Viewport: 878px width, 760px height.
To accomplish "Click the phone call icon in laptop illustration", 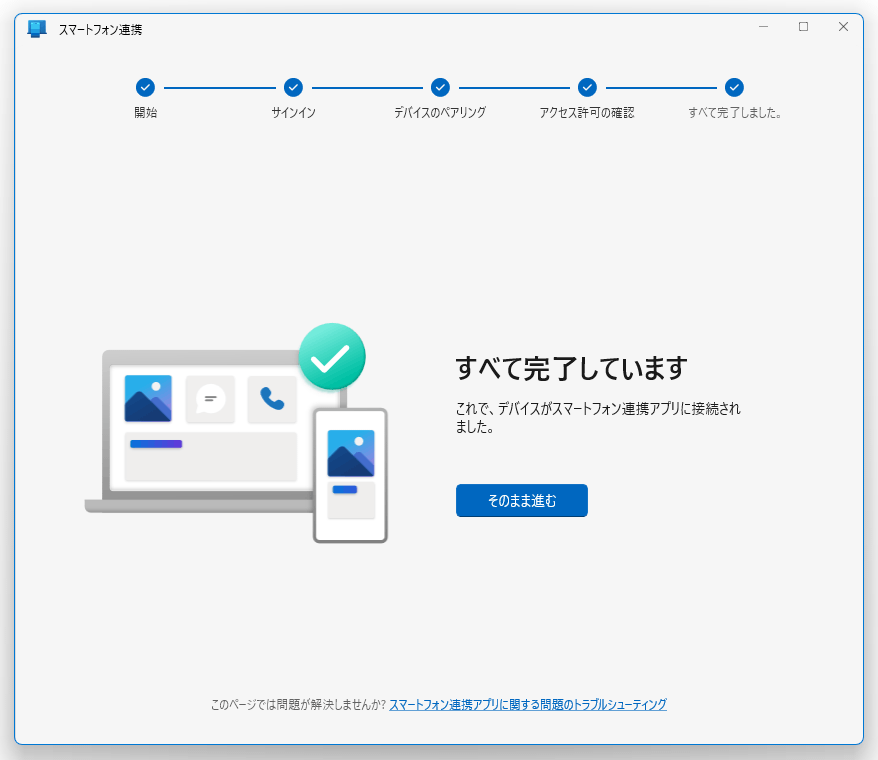I will click(x=272, y=399).
